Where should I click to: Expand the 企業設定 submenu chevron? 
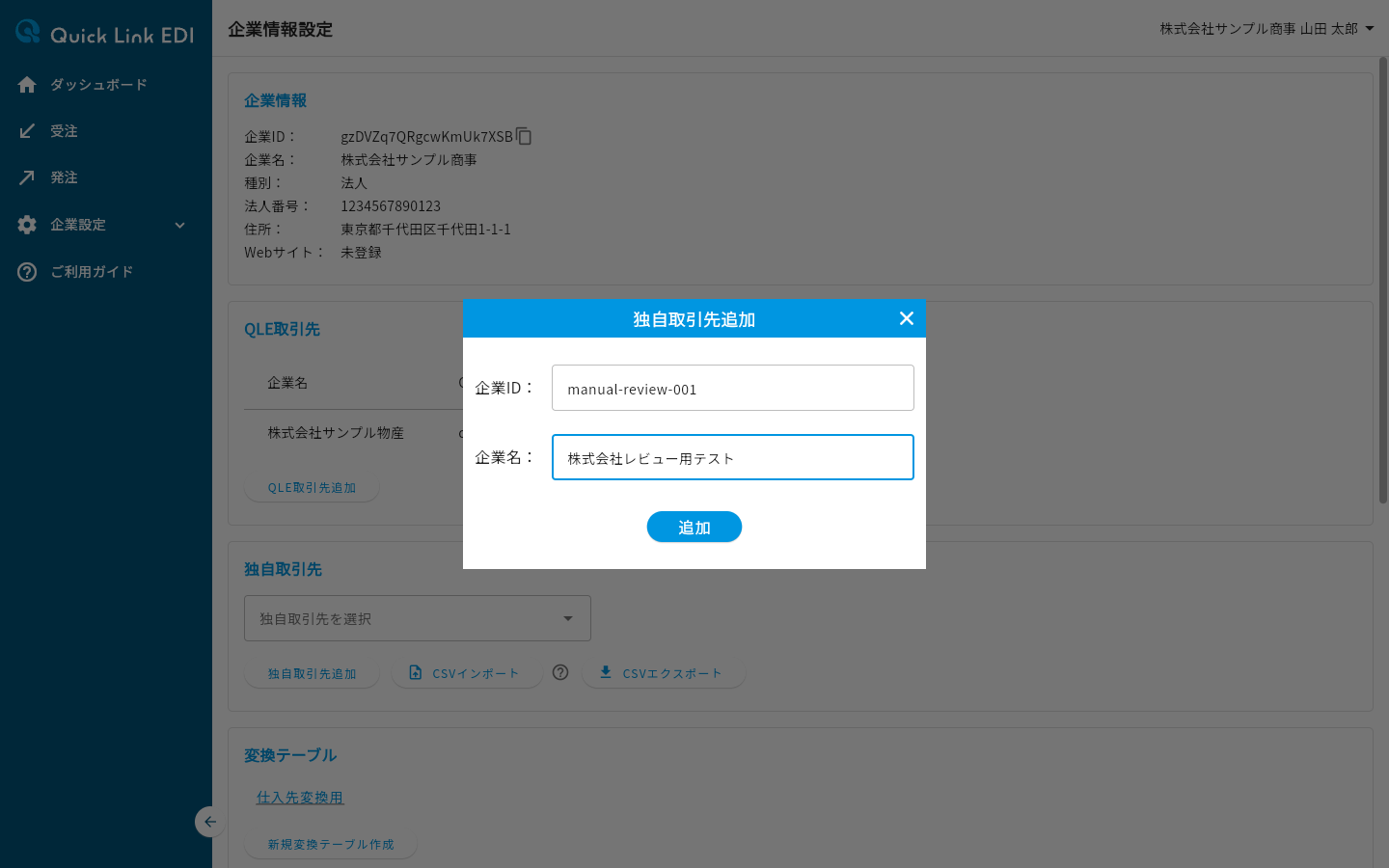click(x=179, y=225)
